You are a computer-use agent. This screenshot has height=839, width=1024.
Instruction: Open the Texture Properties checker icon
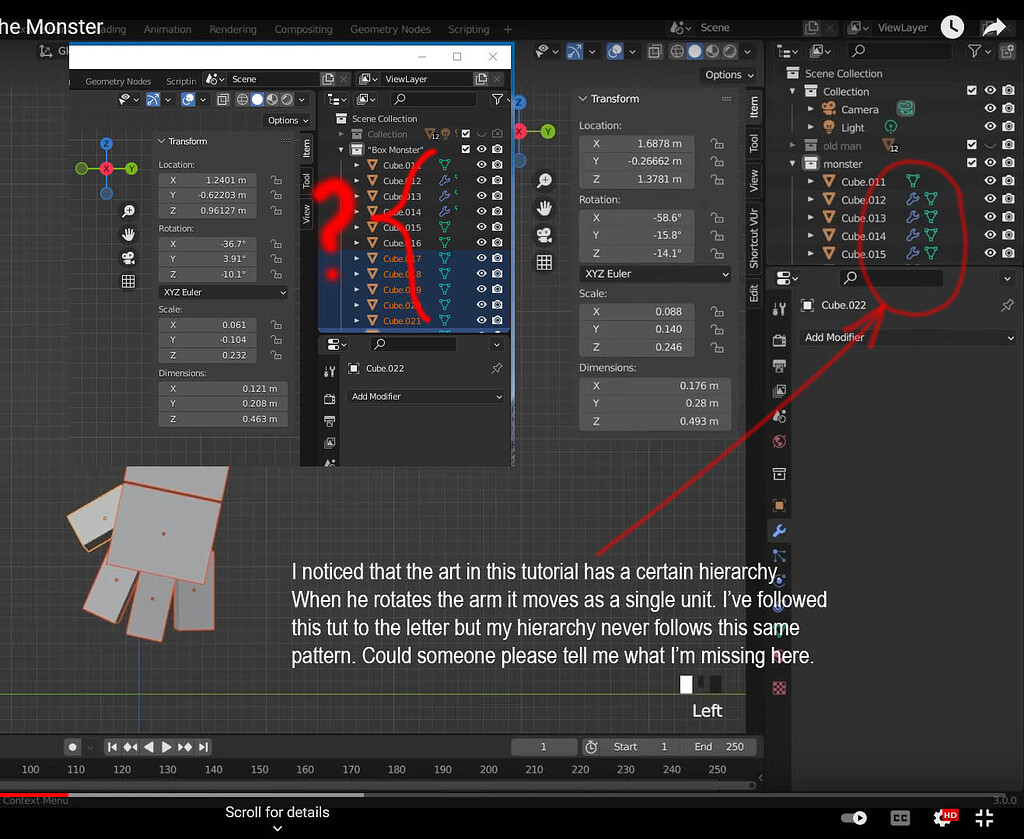779,688
